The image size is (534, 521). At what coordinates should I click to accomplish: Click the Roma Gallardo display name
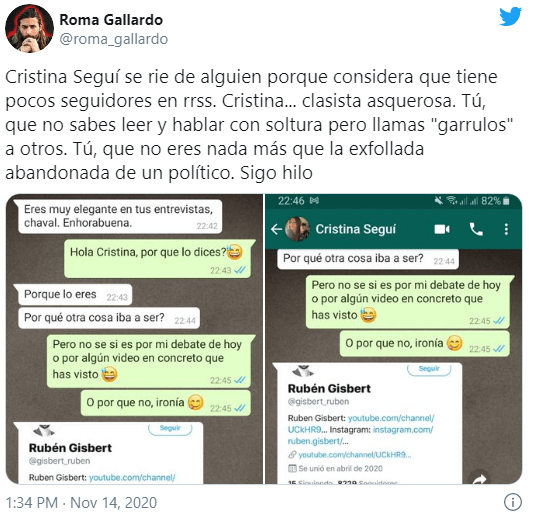pos(111,20)
